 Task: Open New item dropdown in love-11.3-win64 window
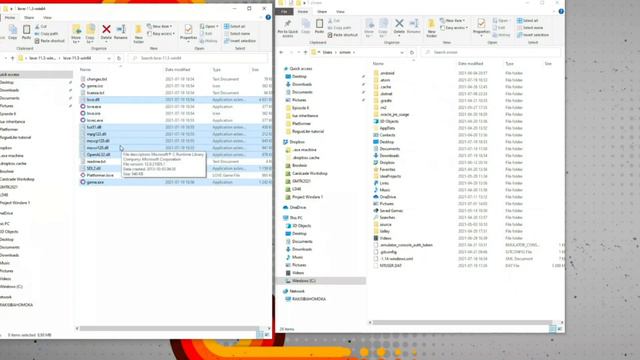pos(160,26)
